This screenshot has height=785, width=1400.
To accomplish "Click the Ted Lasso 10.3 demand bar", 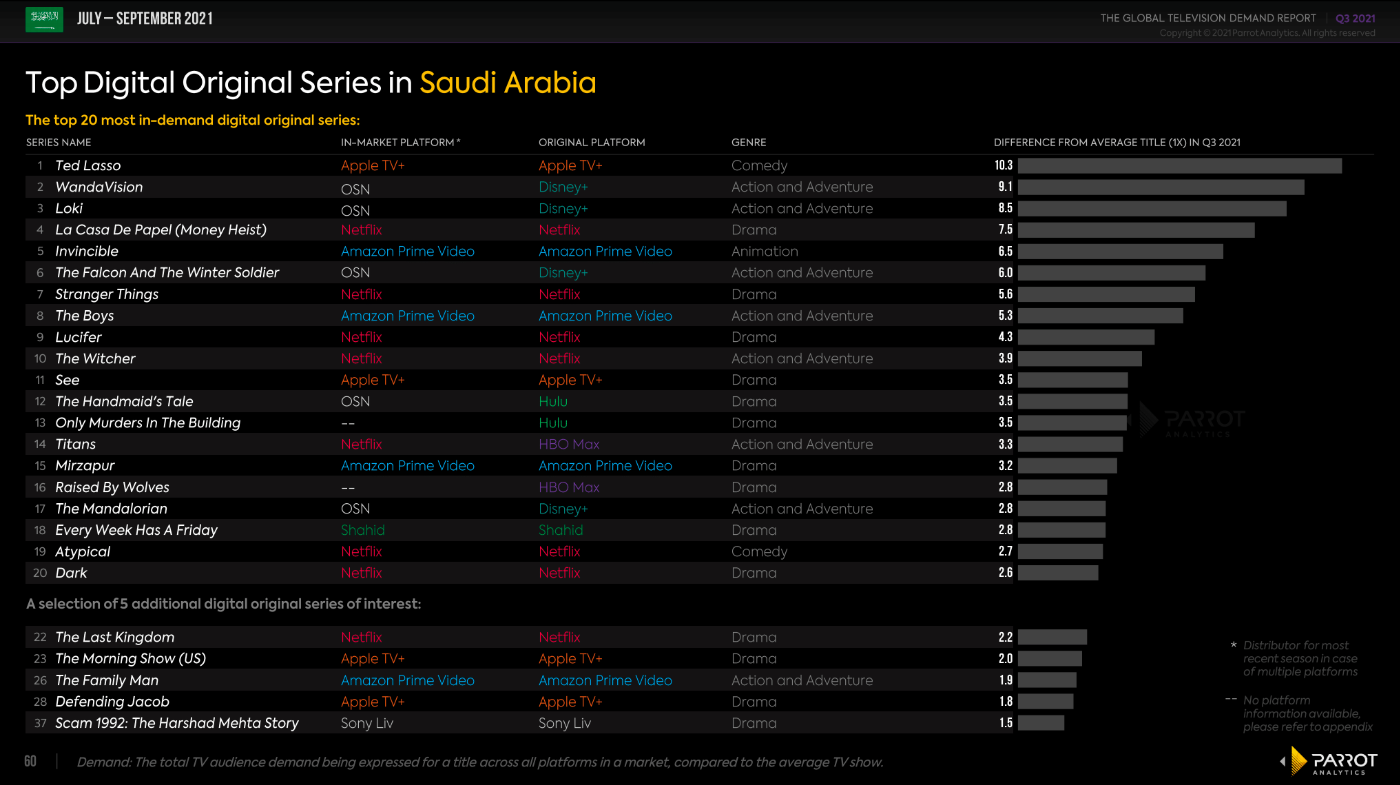I will [1180, 166].
